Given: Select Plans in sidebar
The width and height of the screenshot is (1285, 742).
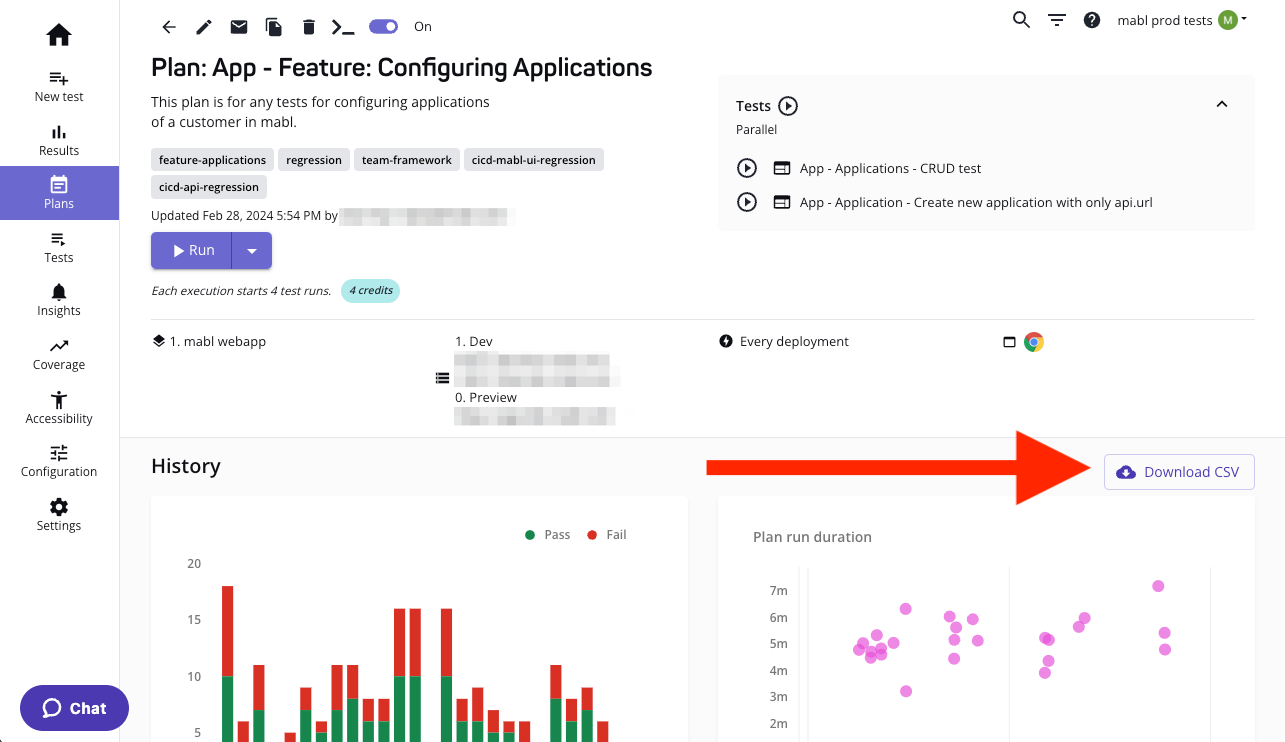Looking at the screenshot, I should click(59, 193).
